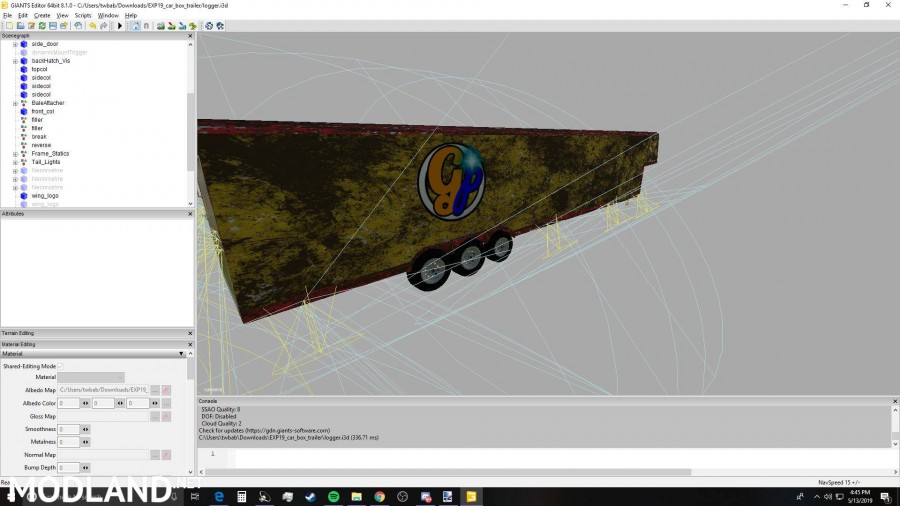Close the Scenegraph panel
Screen dimensions: 900x506
(x=190, y=36)
